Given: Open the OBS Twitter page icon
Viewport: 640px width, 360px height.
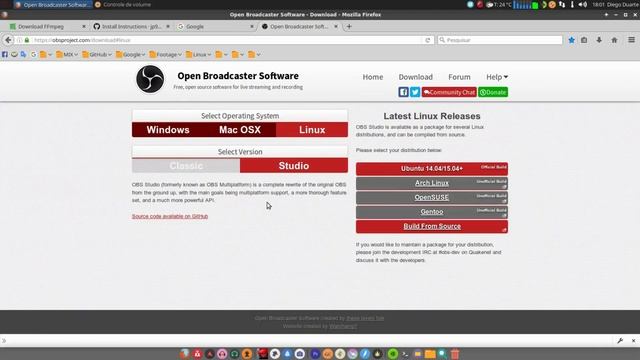Looking at the screenshot, I should tap(415, 92).
